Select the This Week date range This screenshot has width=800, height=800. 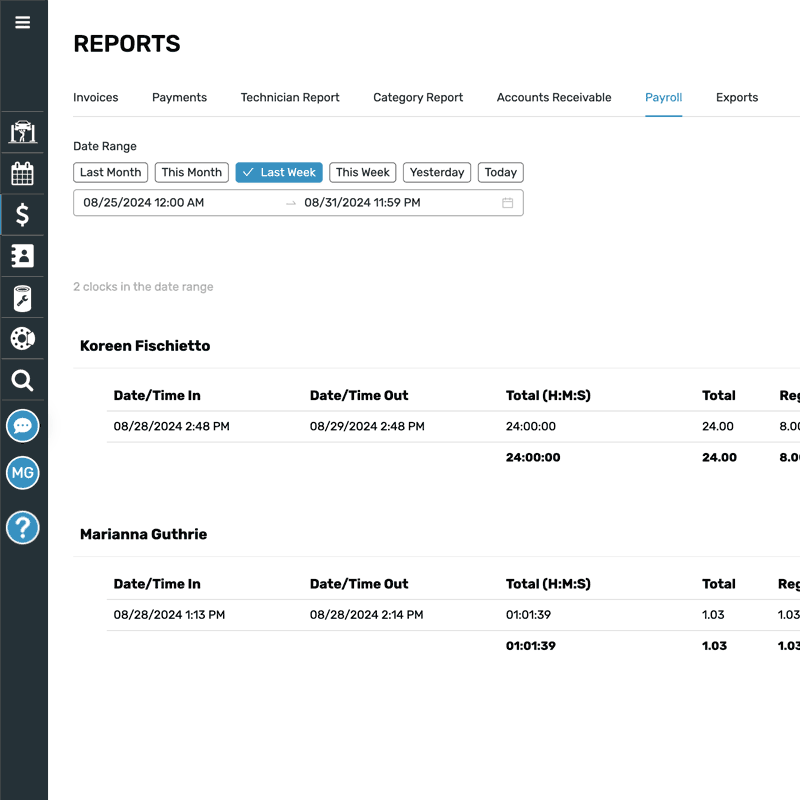(362, 172)
